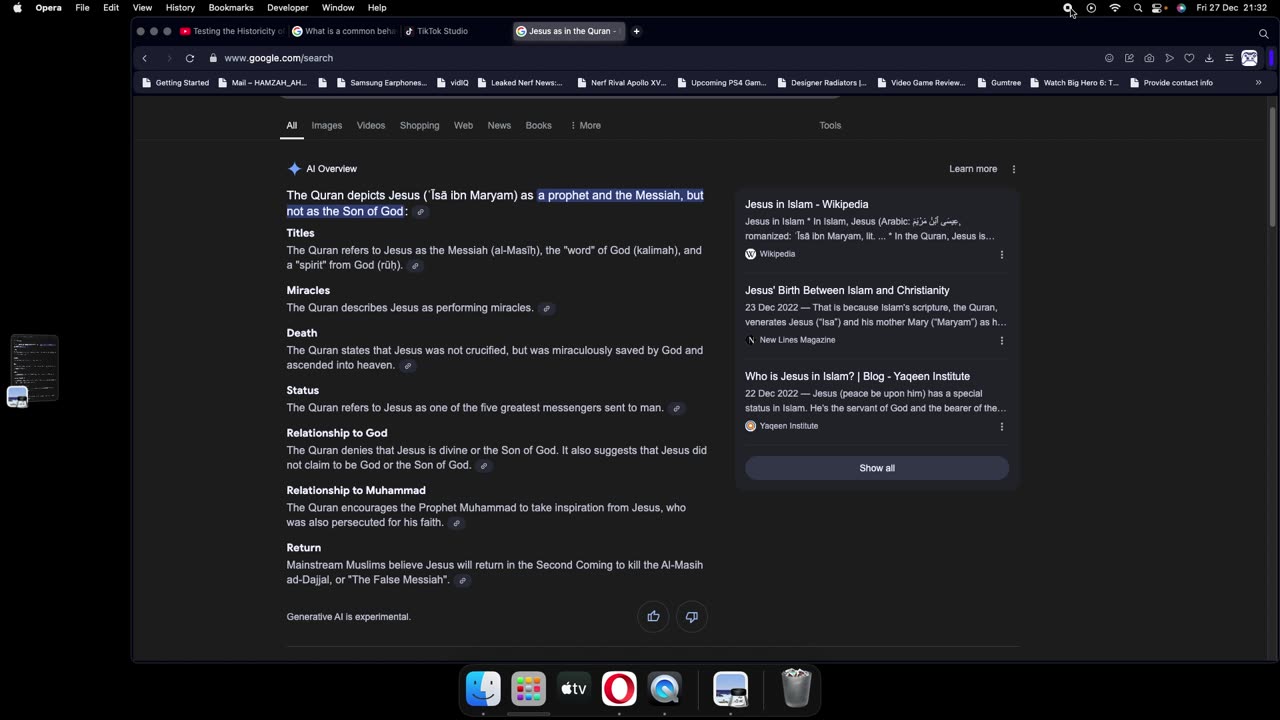Screen dimensions: 1280x720
Task: Open Apple TV from the dock
Action: coord(573,689)
